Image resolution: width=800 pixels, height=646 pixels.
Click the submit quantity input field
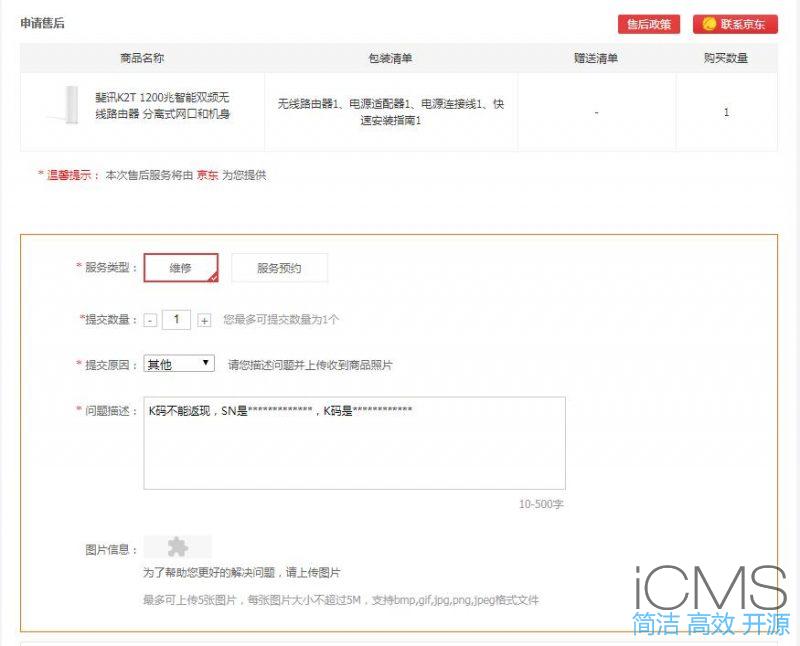click(177, 320)
